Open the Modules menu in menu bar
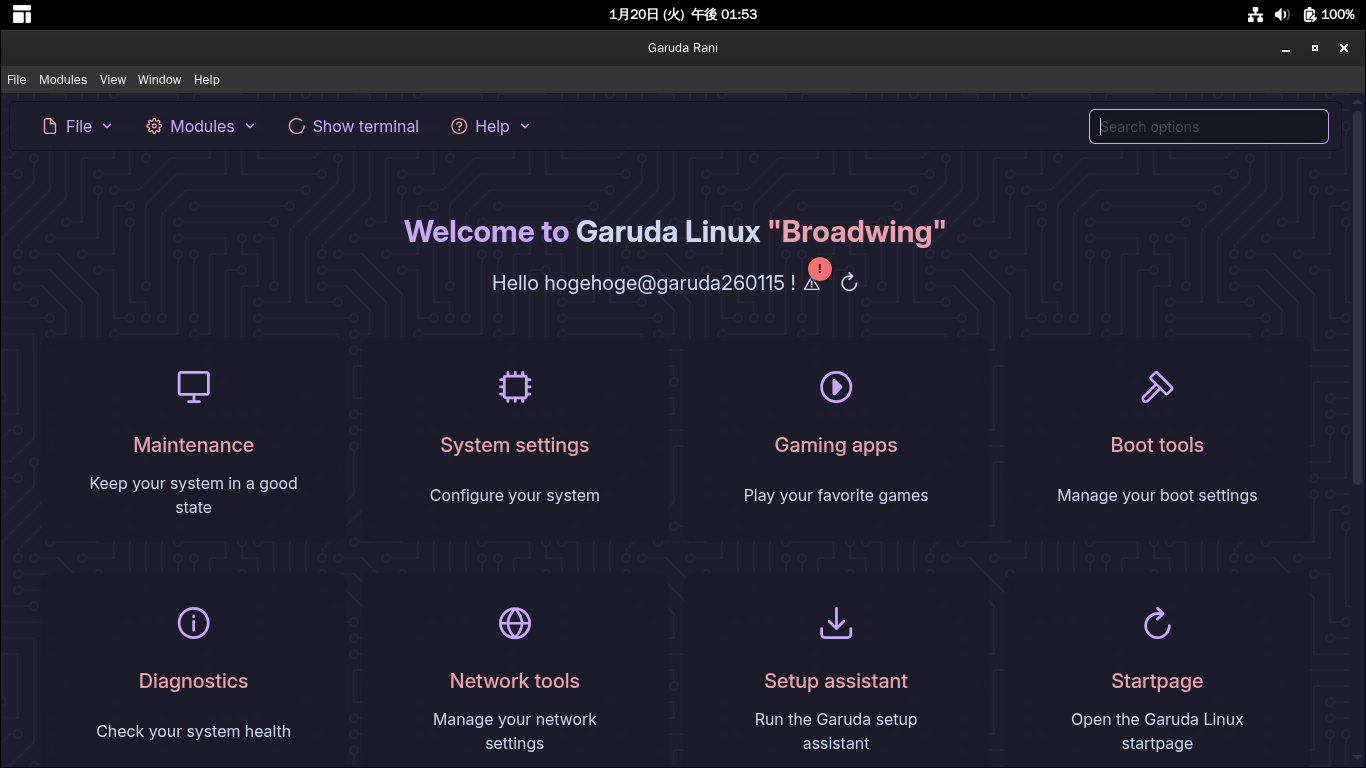The height and width of the screenshot is (768, 1366). pos(63,80)
